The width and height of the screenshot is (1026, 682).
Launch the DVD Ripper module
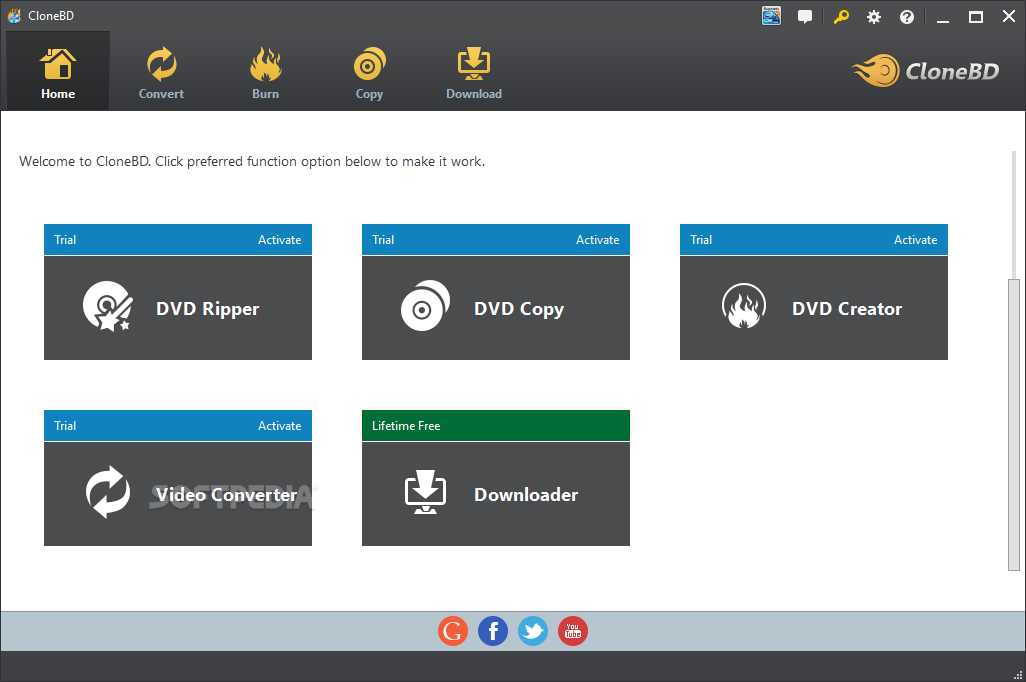tap(178, 308)
